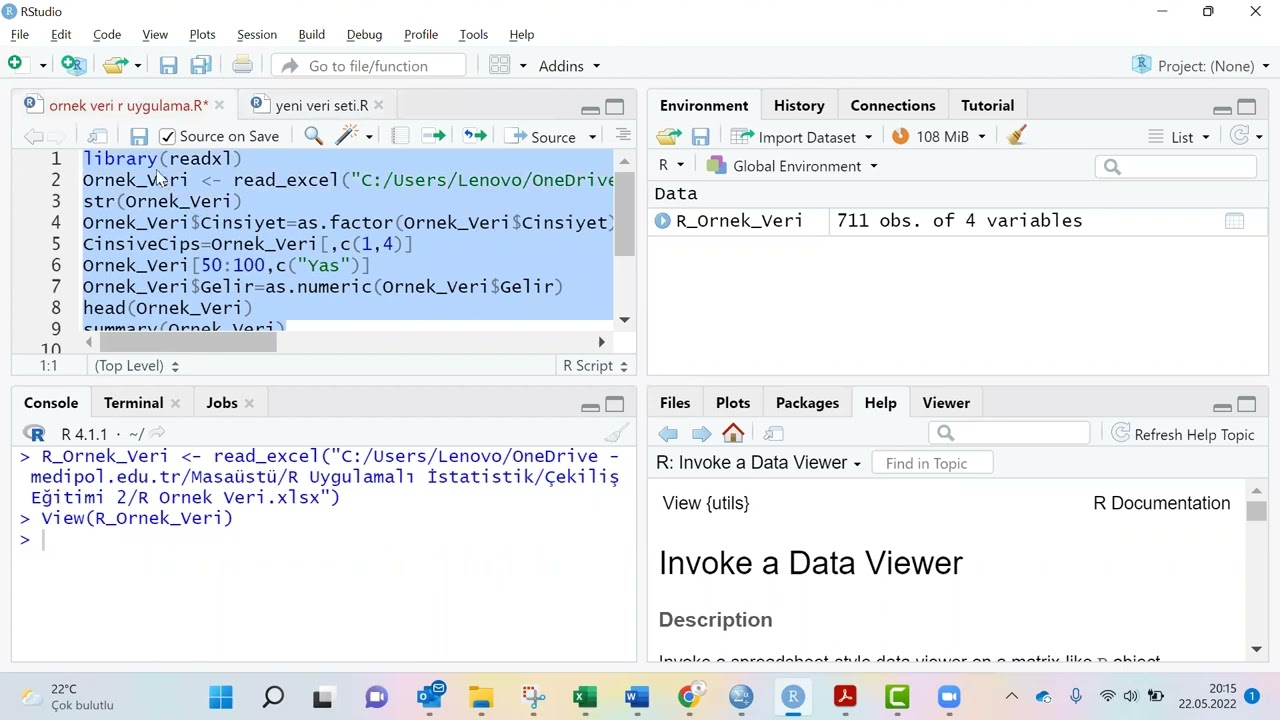Image resolution: width=1280 pixels, height=720 pixels.
Task: View R_Ornek_Veri data table grid icon
Action: 1234,221
